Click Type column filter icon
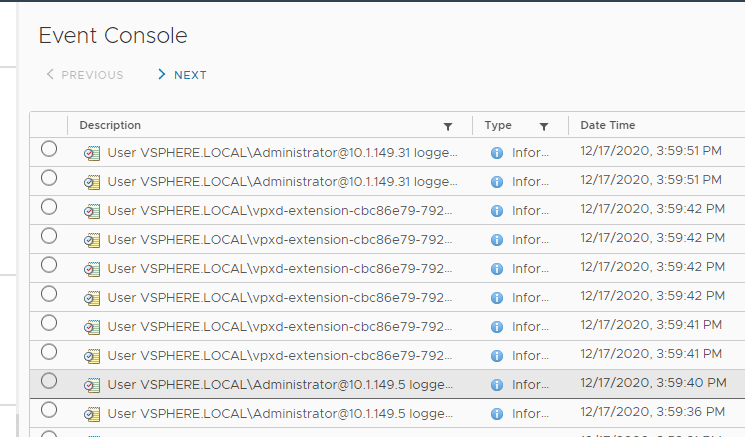745x437 pixels. (x=544, y=127)
